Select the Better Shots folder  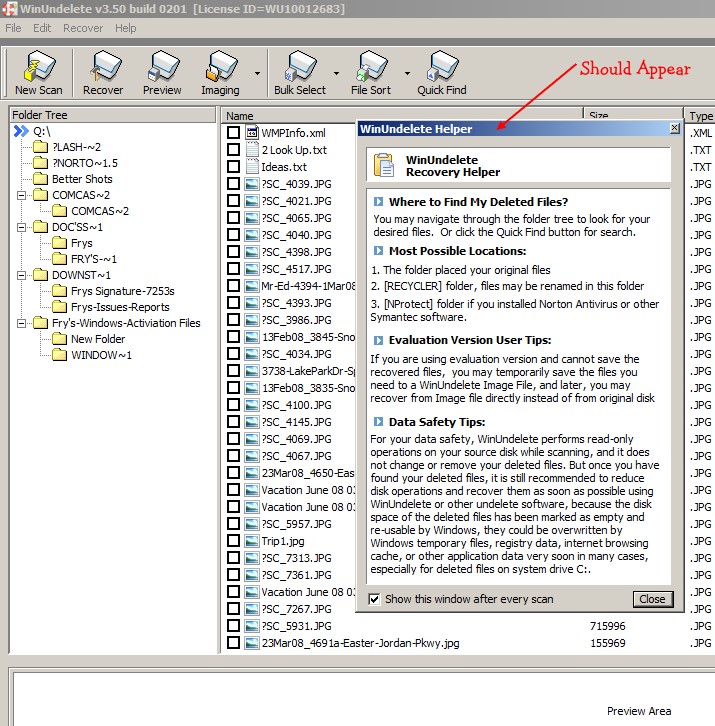82,179
